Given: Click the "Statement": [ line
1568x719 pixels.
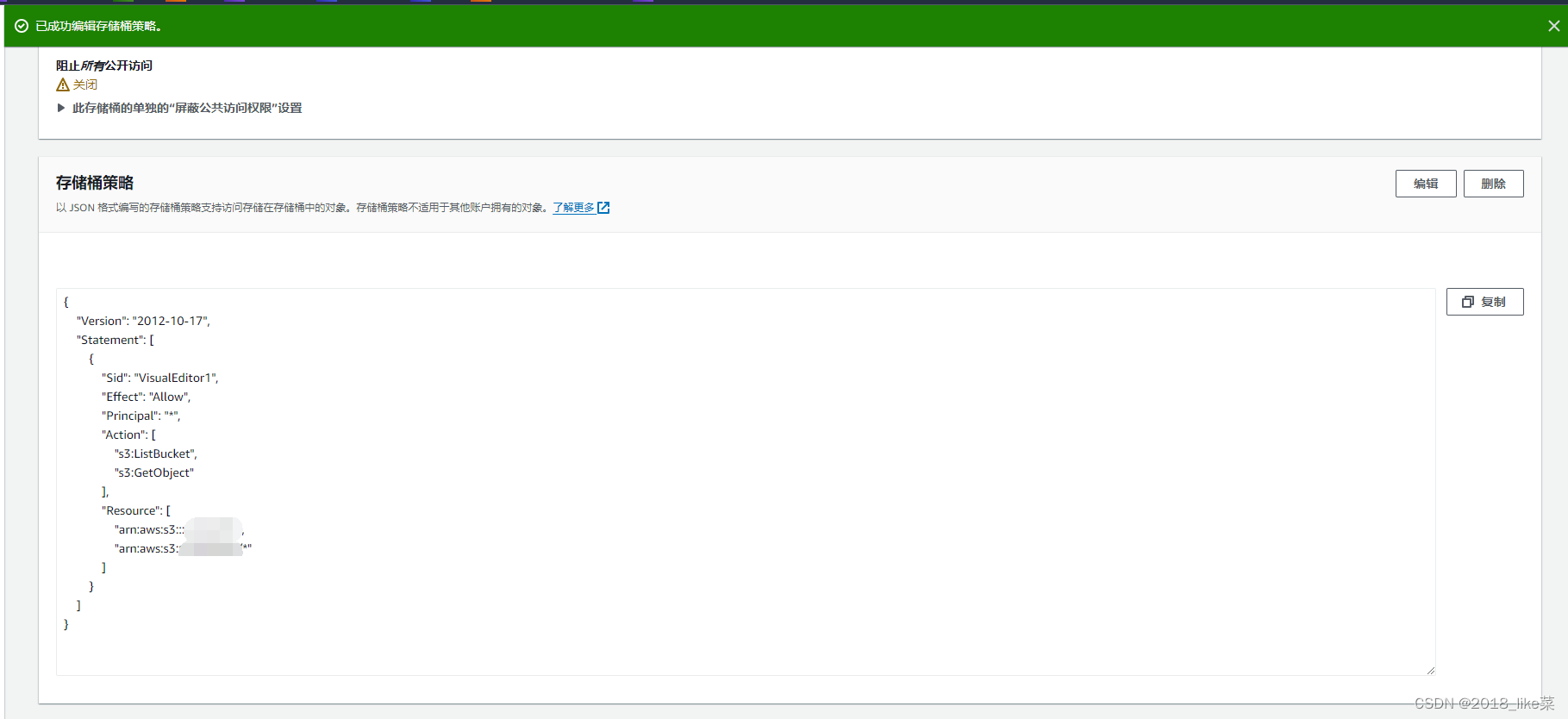Looking at the screenshot, I should click(115, 340).
